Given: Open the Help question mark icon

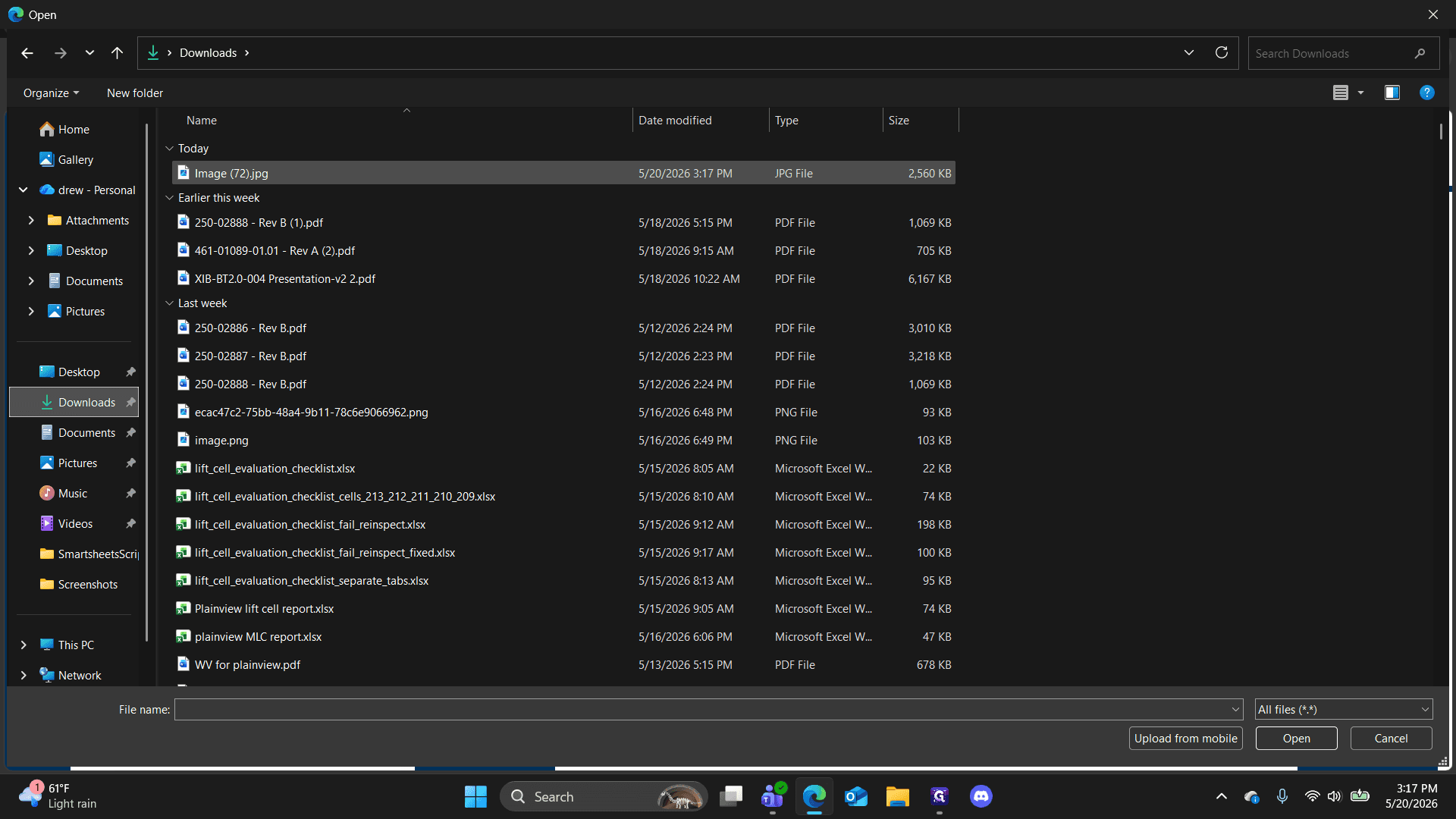Looking at the screenshot, I should [x=1427, y=93].
